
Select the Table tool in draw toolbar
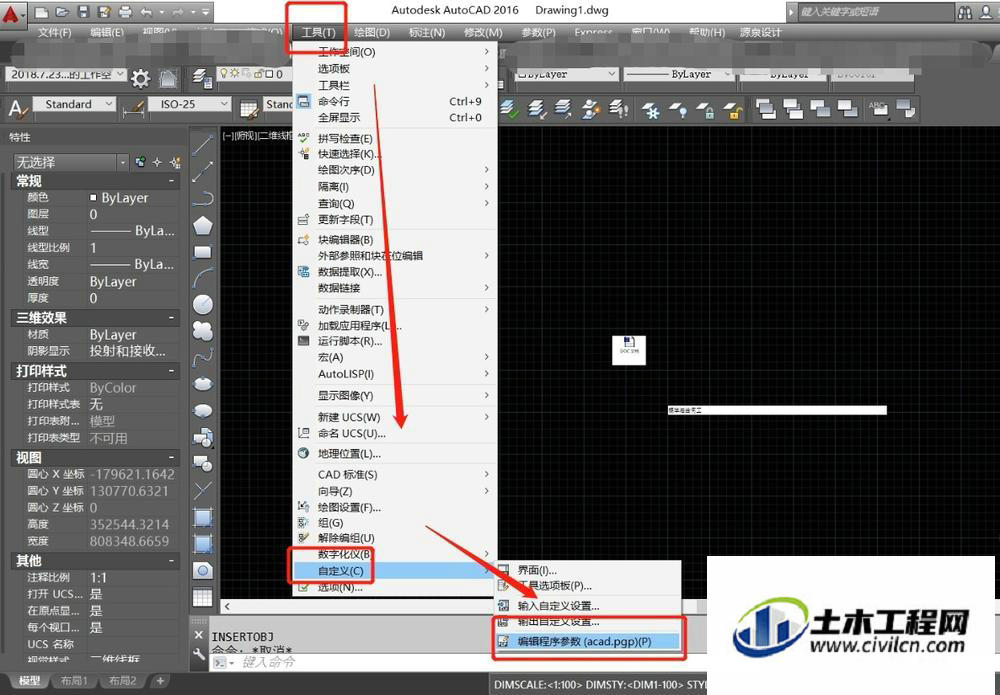click(x=203, y=597)
